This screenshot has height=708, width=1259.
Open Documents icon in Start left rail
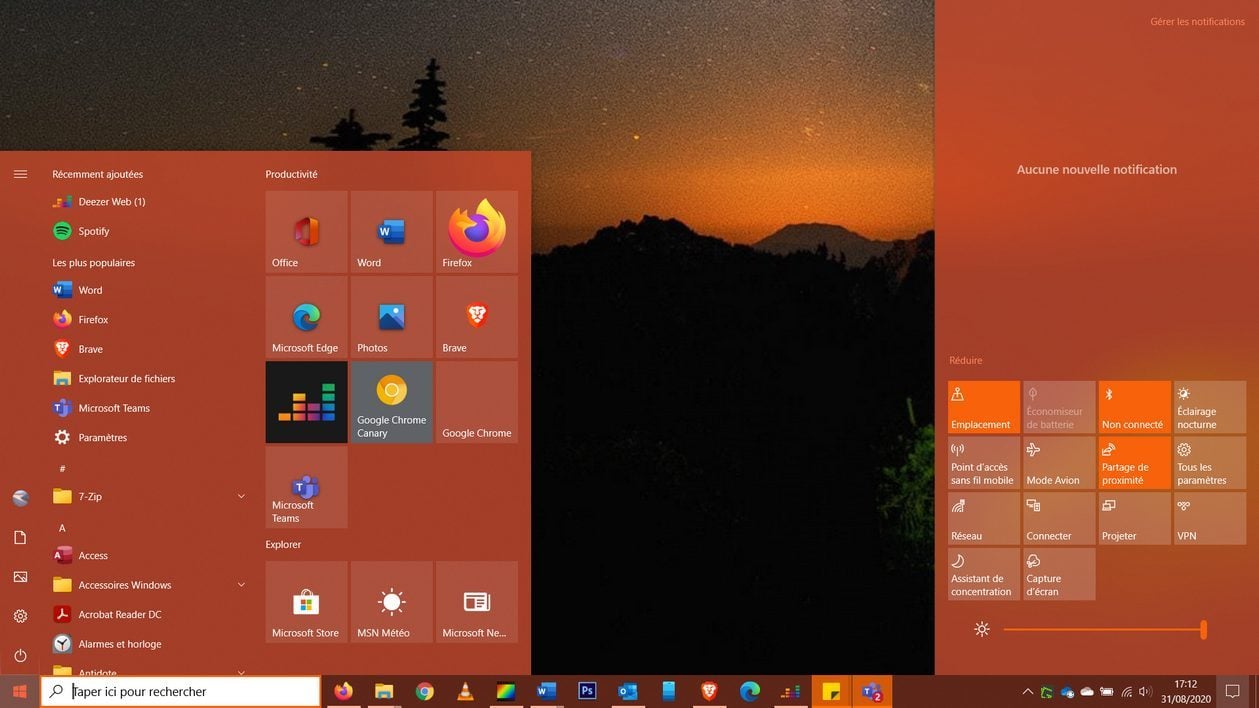click(20, 538)
